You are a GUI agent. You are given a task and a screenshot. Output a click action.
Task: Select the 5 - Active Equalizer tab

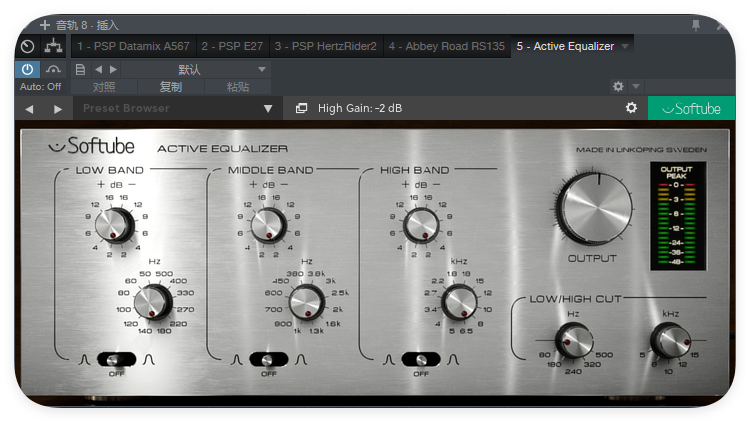(565, 46)
